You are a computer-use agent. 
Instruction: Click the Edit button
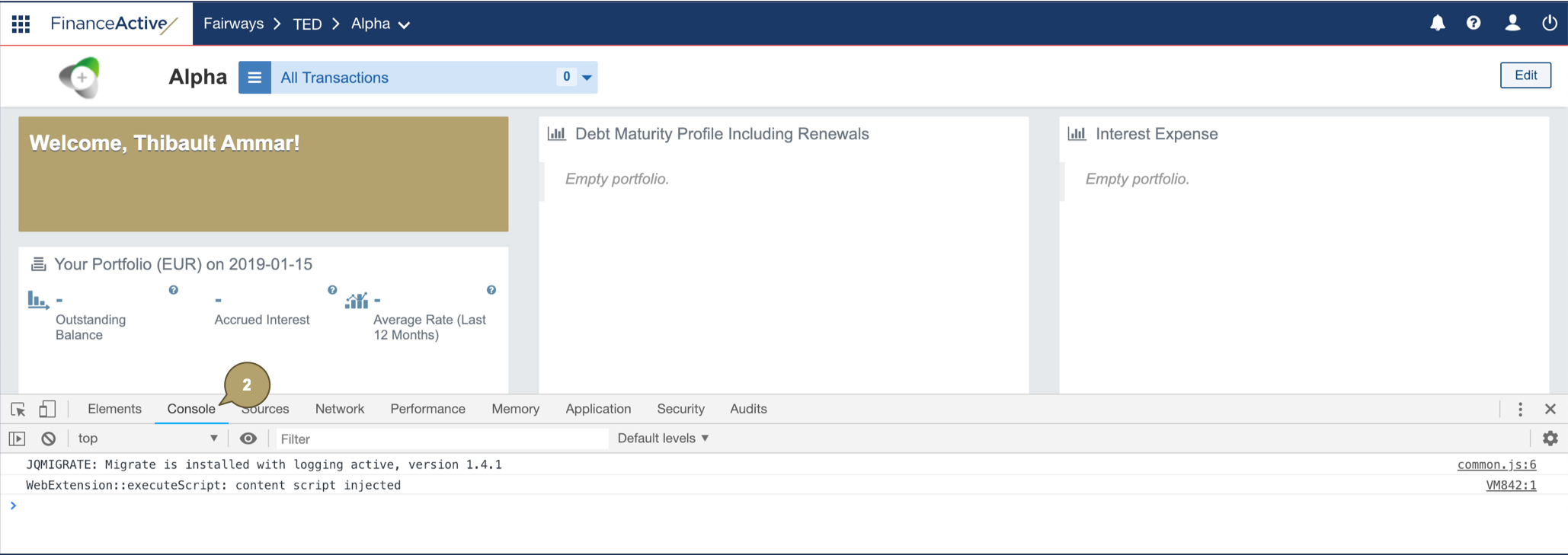coord(1525,75)
